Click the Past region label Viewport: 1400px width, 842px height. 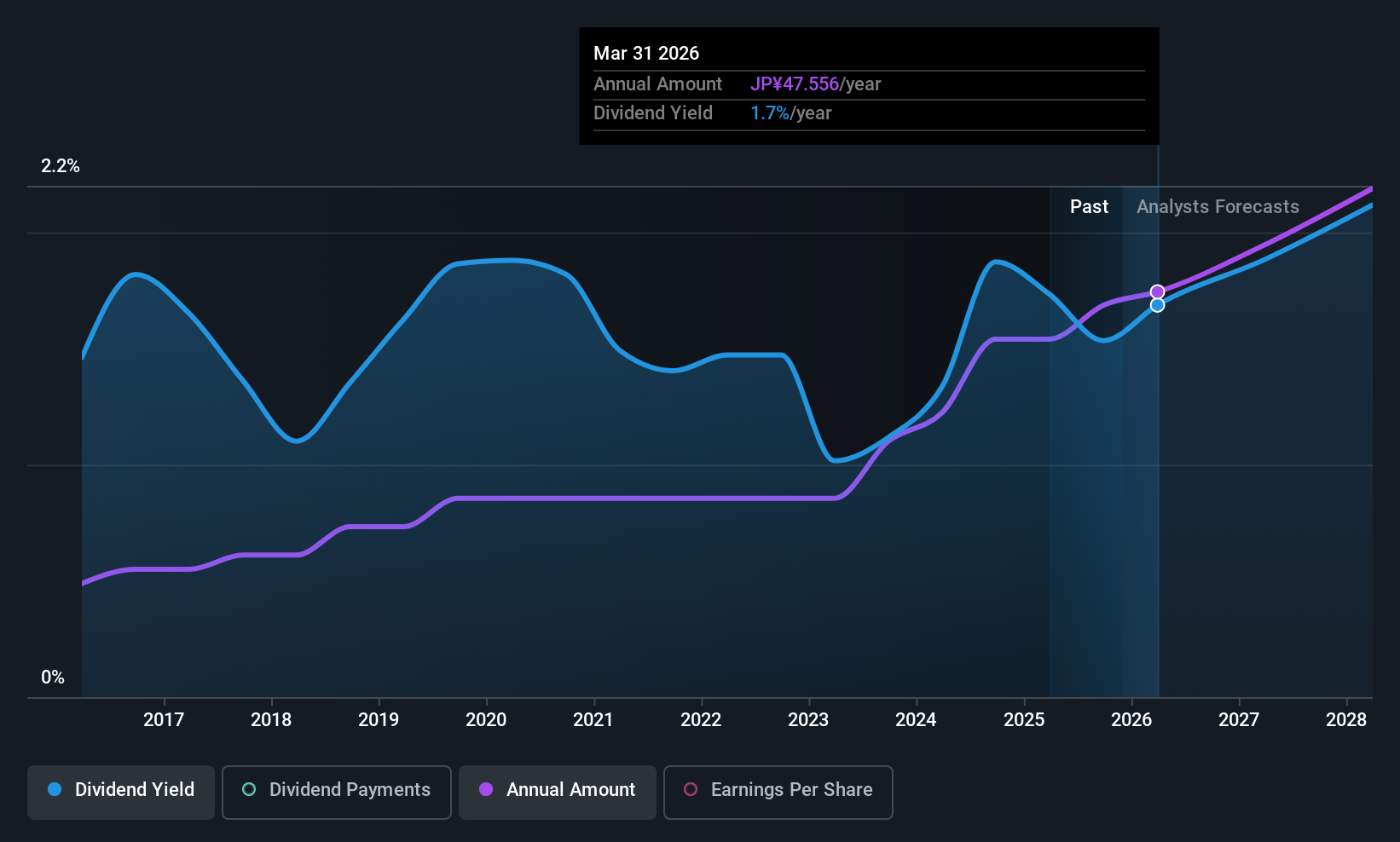coord(1089,207)
